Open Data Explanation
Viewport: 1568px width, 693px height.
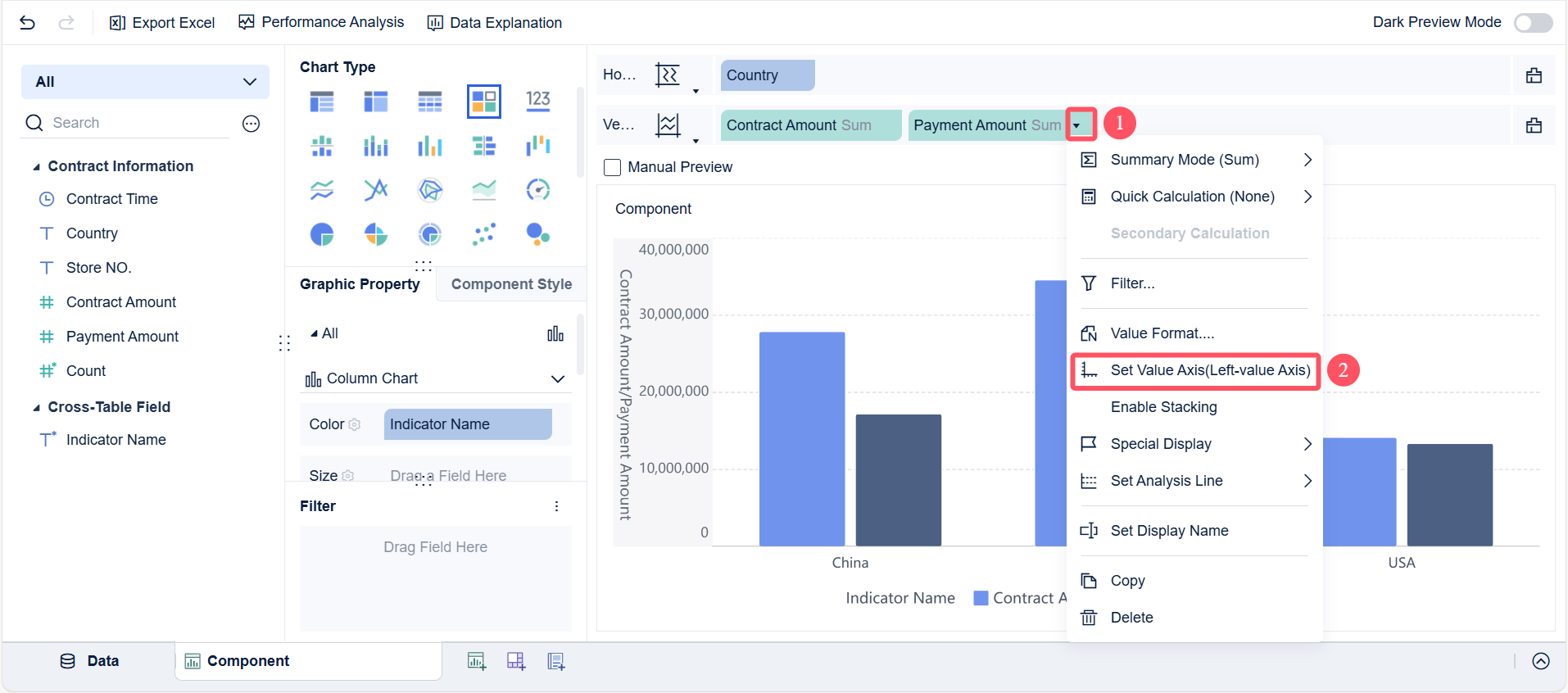tap(495, 23)
